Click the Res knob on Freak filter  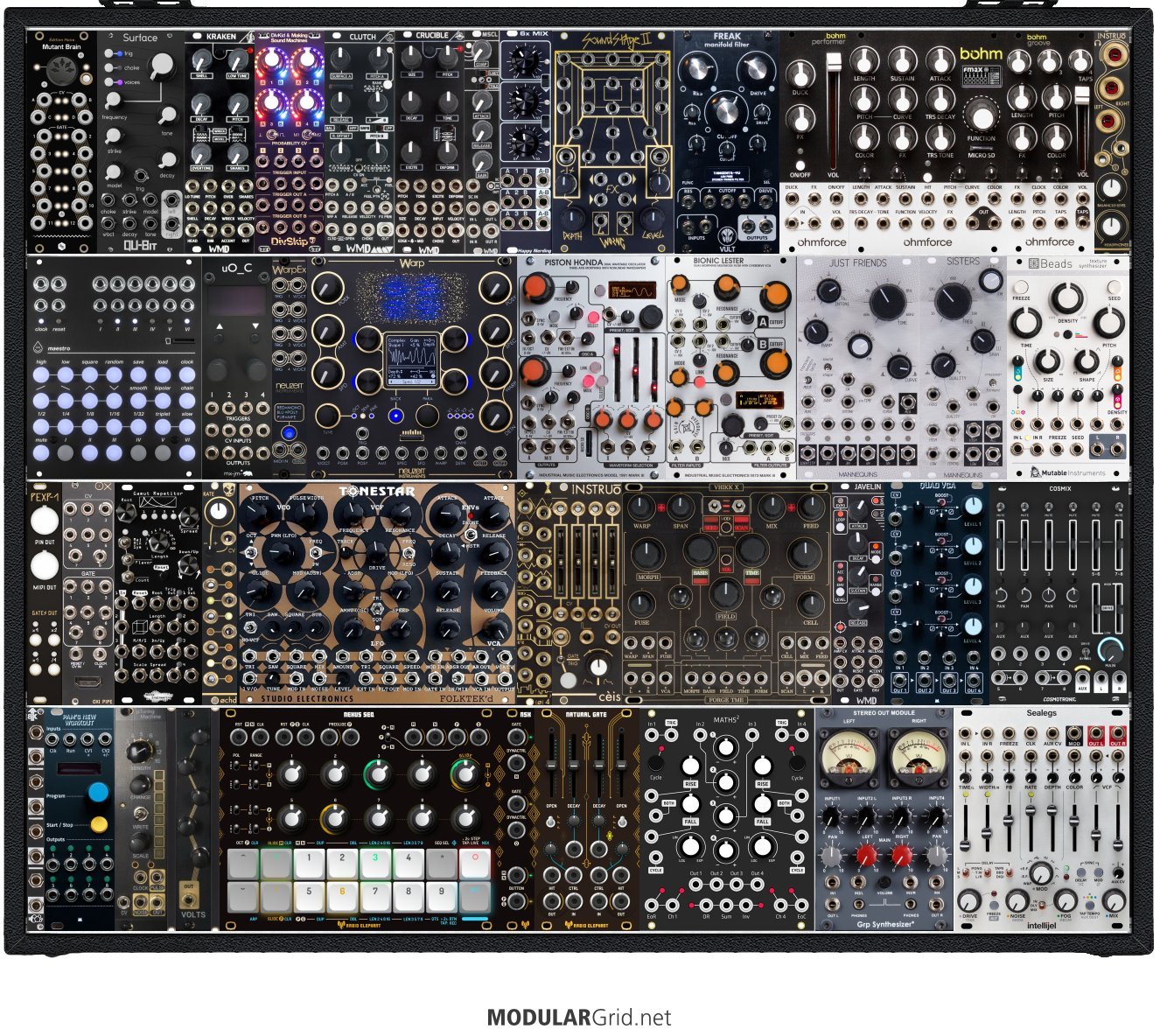pyautogui.click(x=697, y=69)
